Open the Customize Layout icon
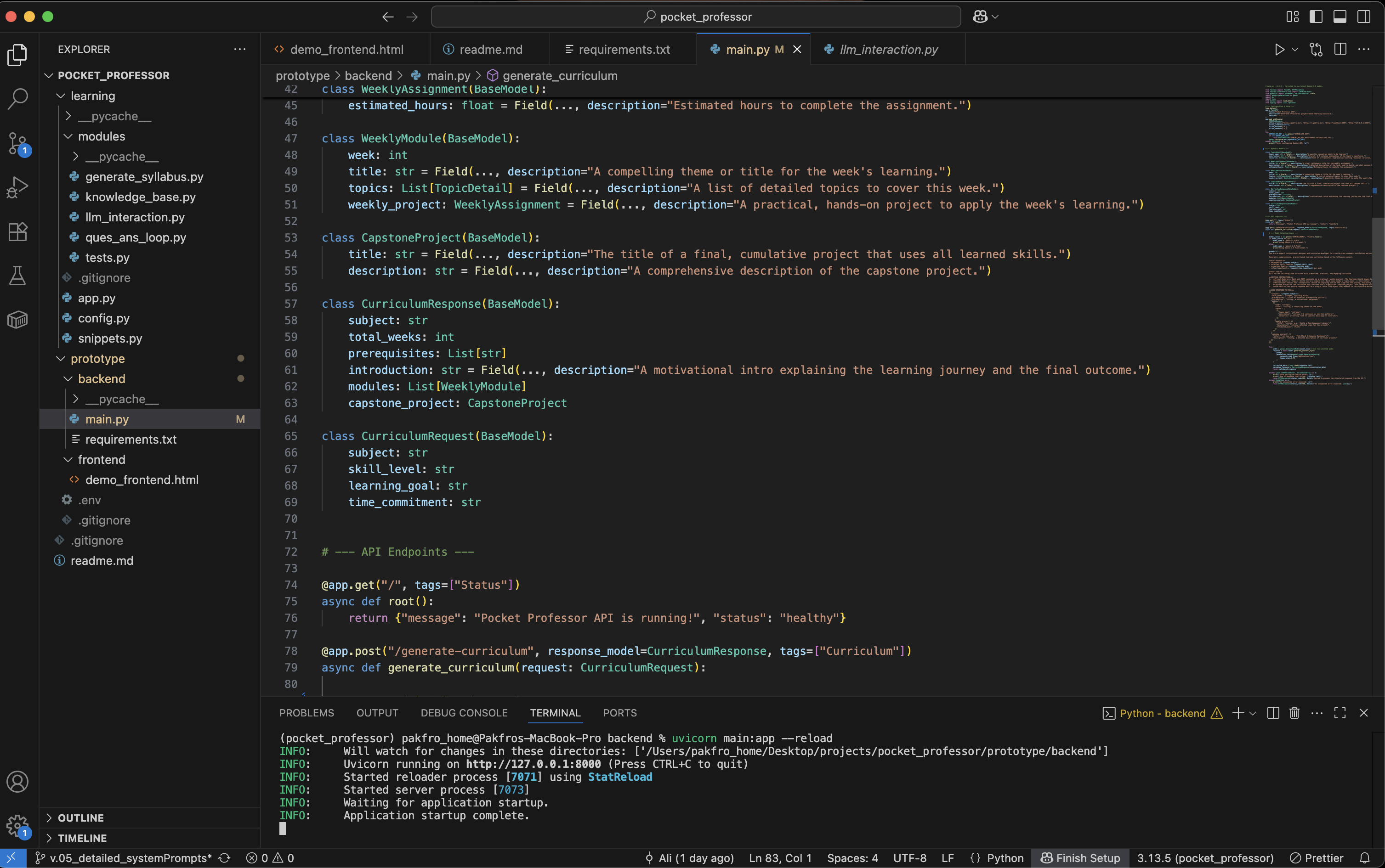Image resolution: width=1385 pixels, height=868 pixels. (x=1293, y=17)
